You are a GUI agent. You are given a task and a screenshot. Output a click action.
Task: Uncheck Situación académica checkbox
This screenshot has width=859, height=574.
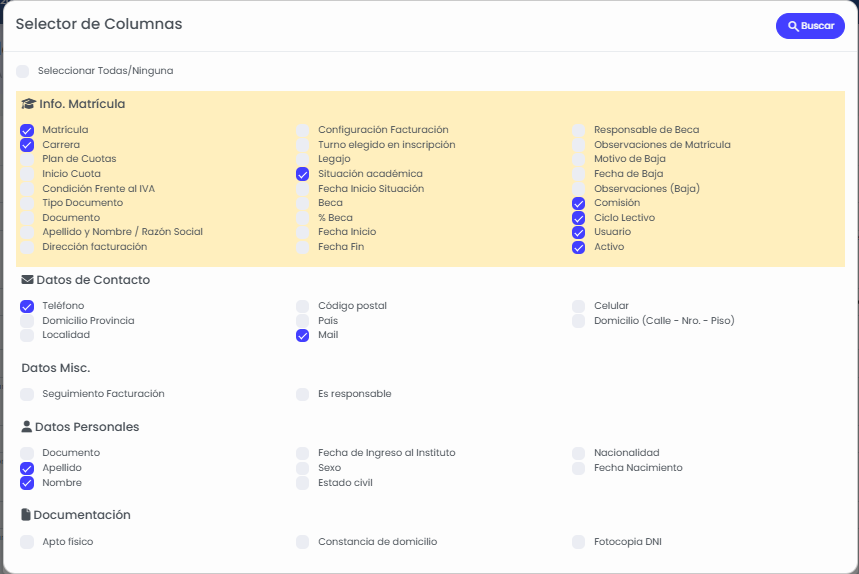pos(302,174)
